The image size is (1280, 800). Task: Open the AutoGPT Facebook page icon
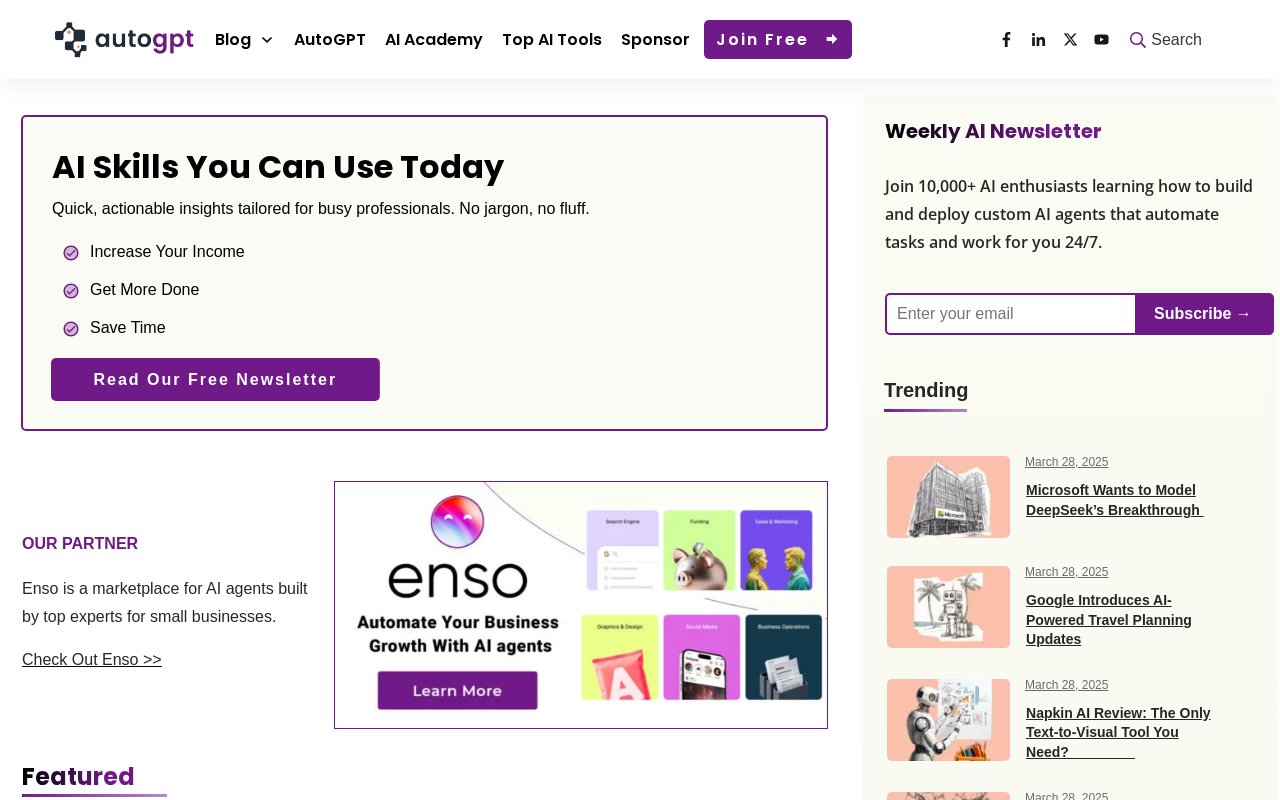pos(1006,40)
